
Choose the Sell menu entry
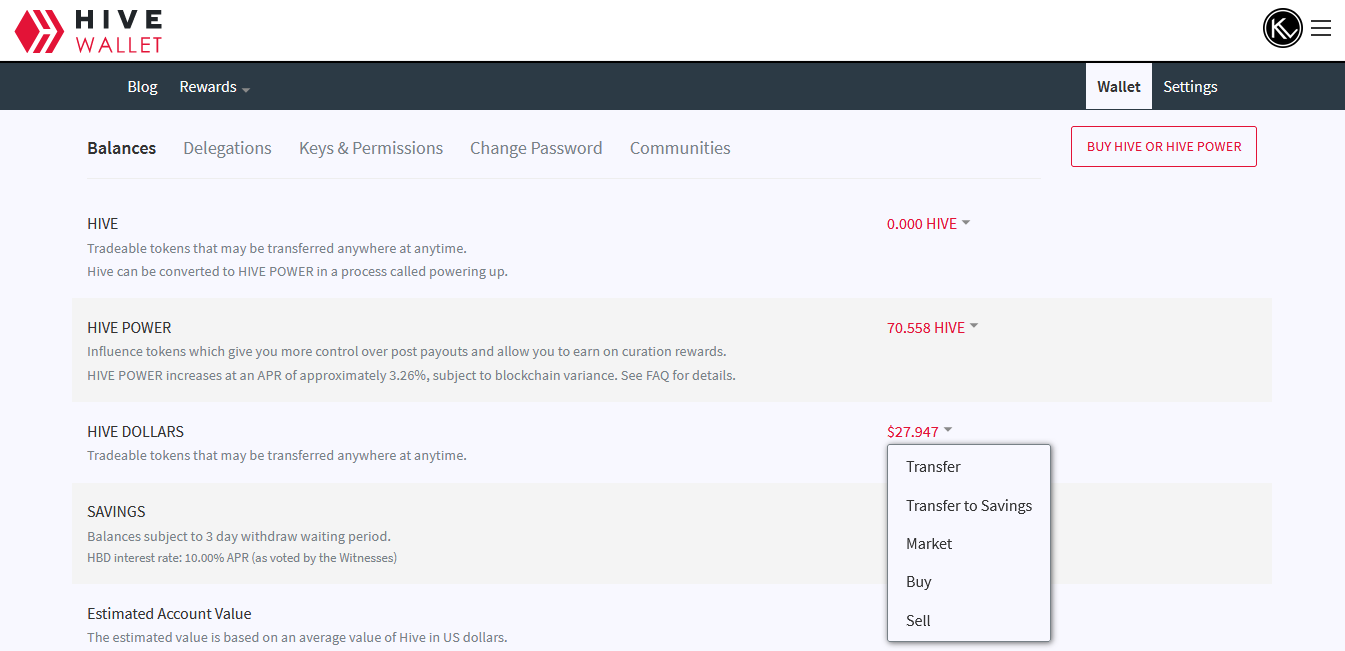point(918,621)
